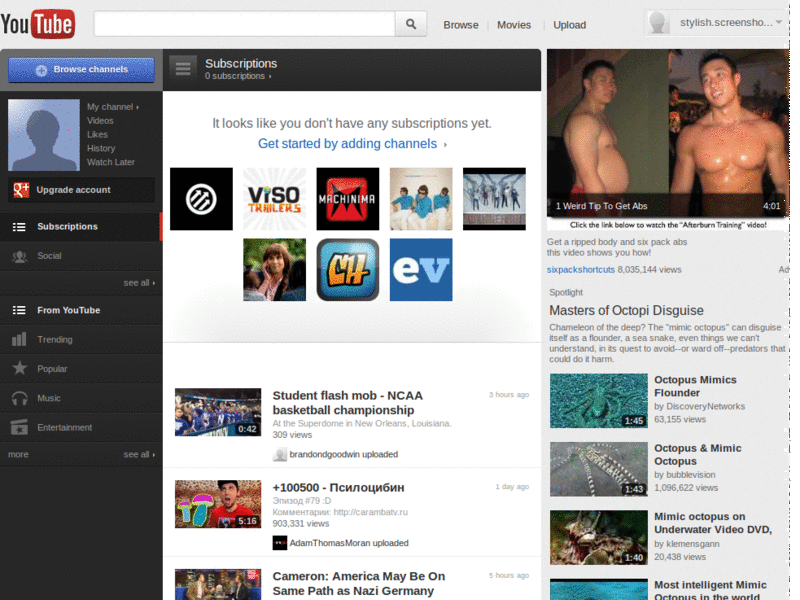Open Octopus & Mimic Octopus thumbnail

(598, 469)
